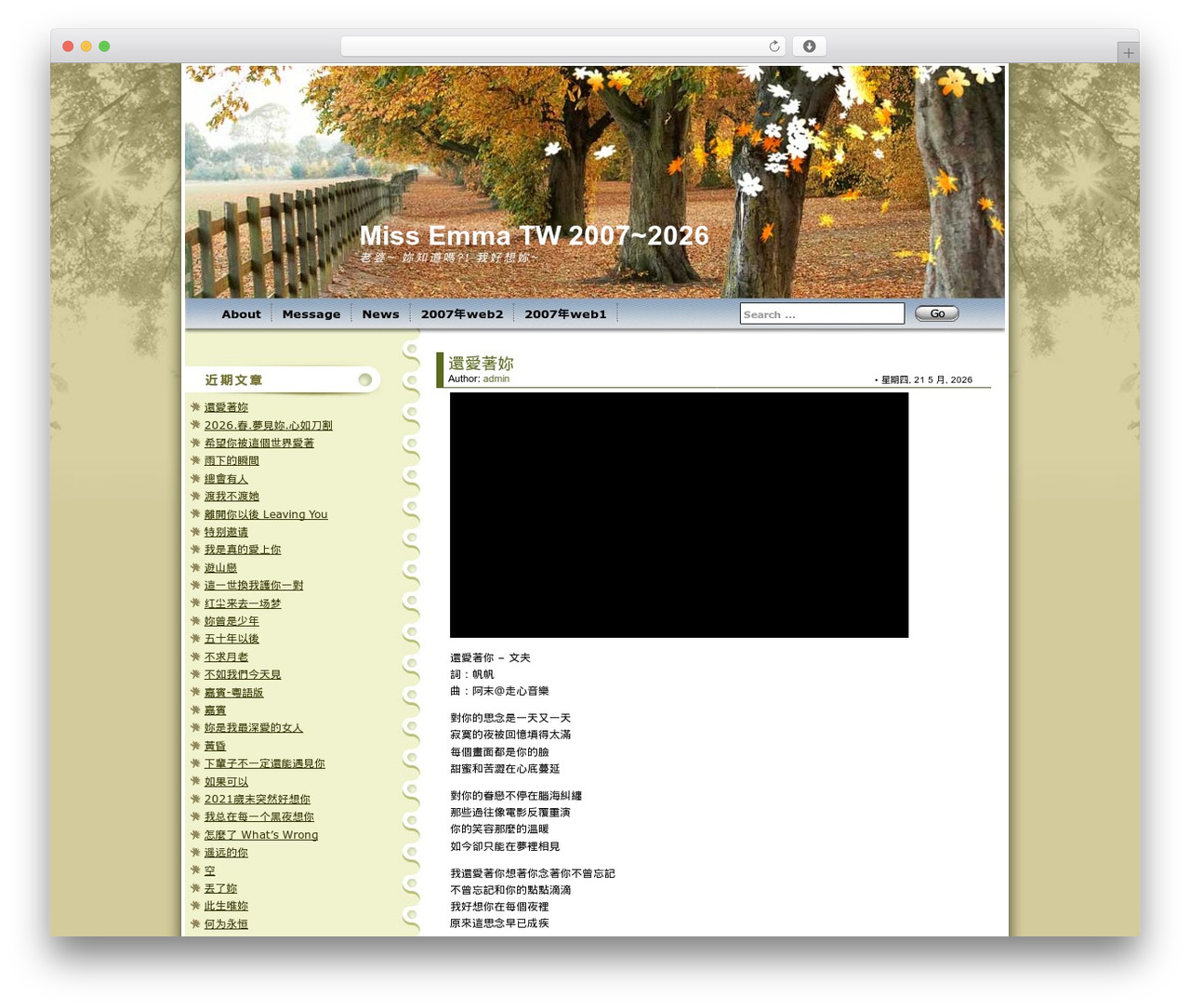Open sidebar post 五十年以後
The width and height of the screenshot is (1190, 1008).
tap(231, 639)
